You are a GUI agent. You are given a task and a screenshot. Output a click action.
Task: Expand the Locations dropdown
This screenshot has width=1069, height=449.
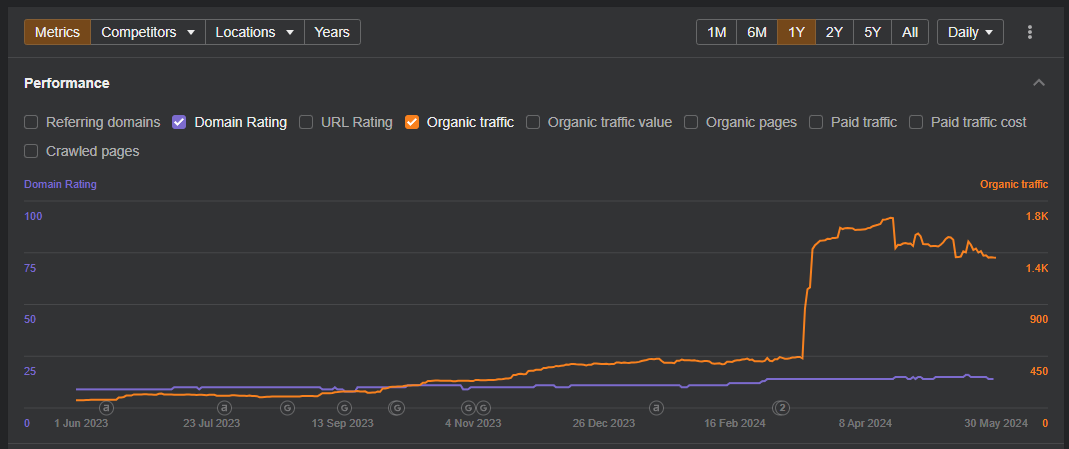click(255, 32)
